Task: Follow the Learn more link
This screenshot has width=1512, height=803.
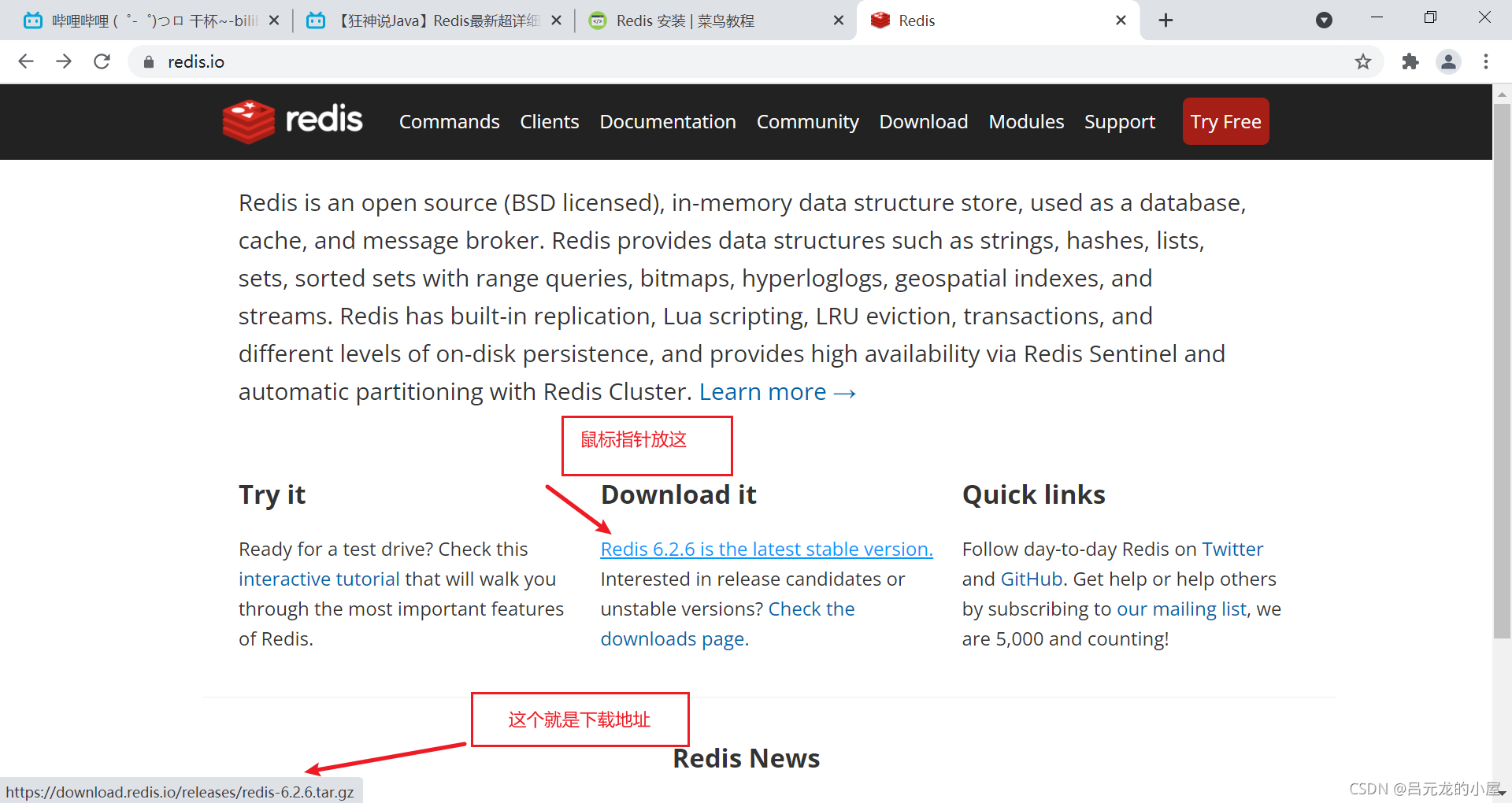Action: point(778,392)
